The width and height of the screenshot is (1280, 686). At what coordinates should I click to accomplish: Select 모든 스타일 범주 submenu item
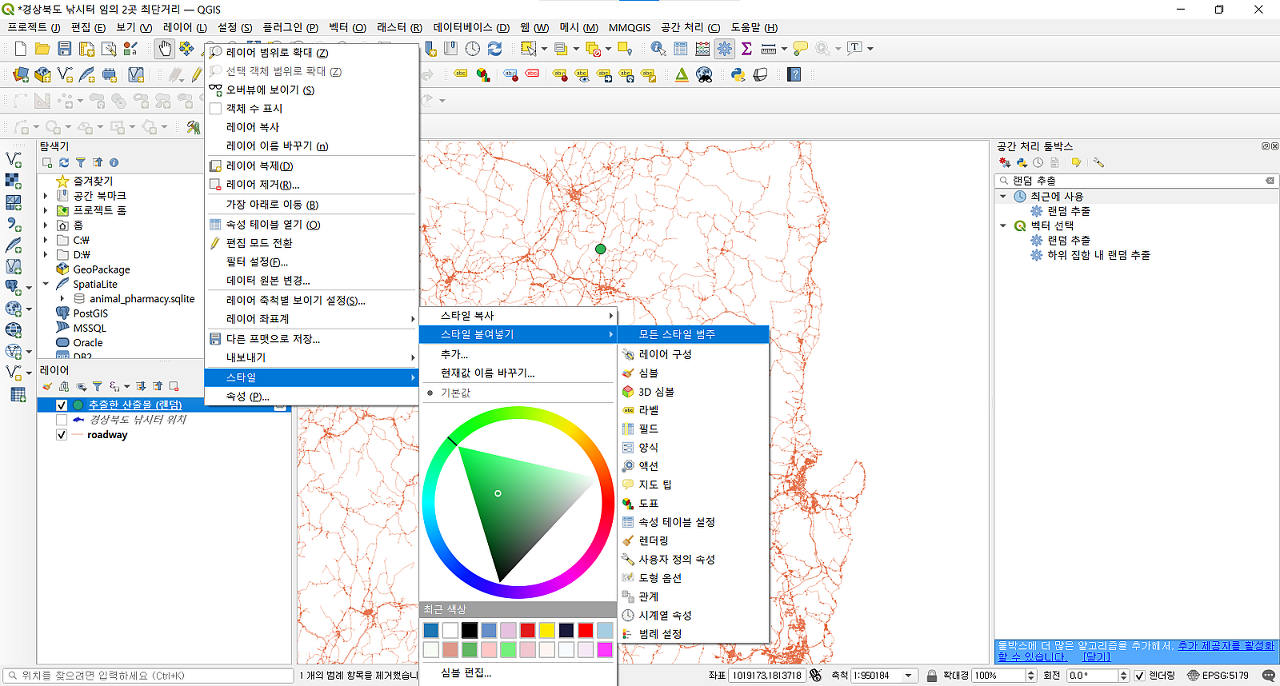click(x=693, y=334)
